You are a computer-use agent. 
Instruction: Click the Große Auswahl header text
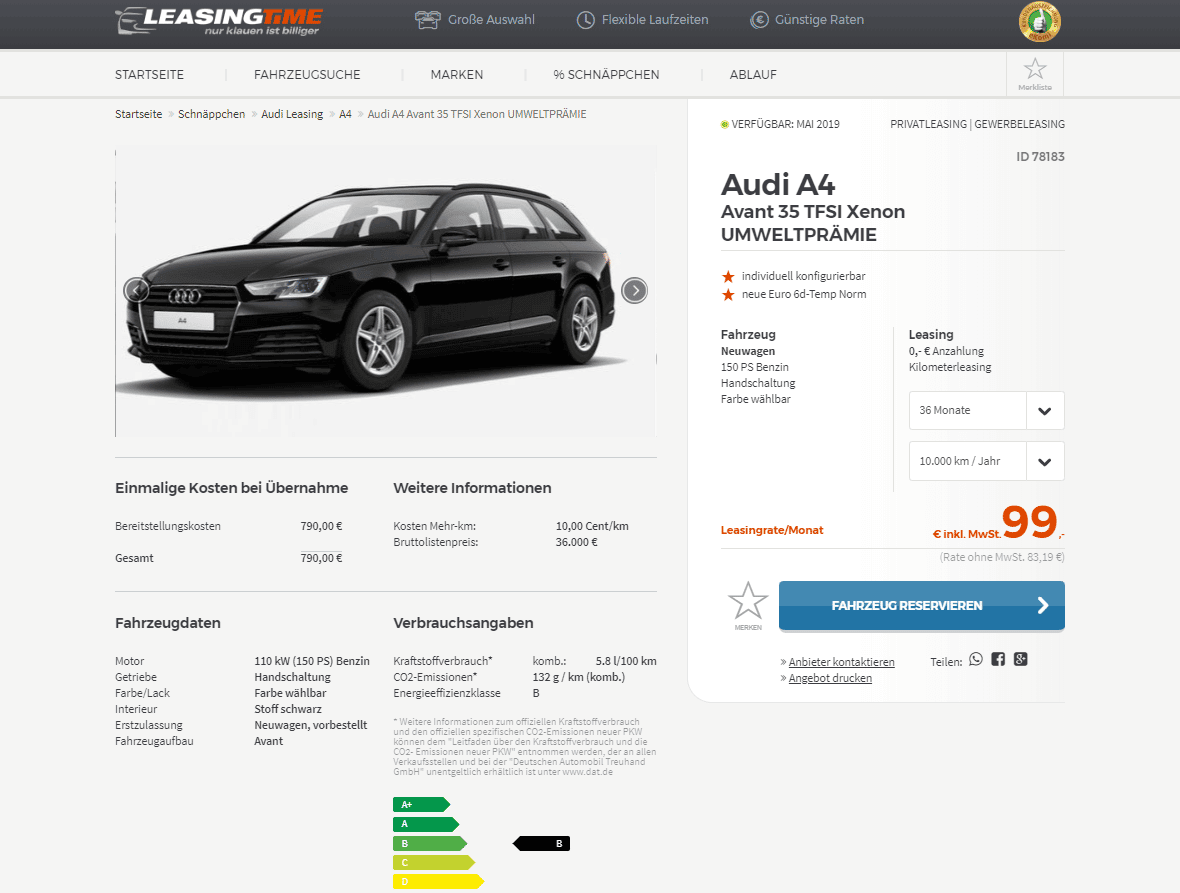tap(491, 20)
